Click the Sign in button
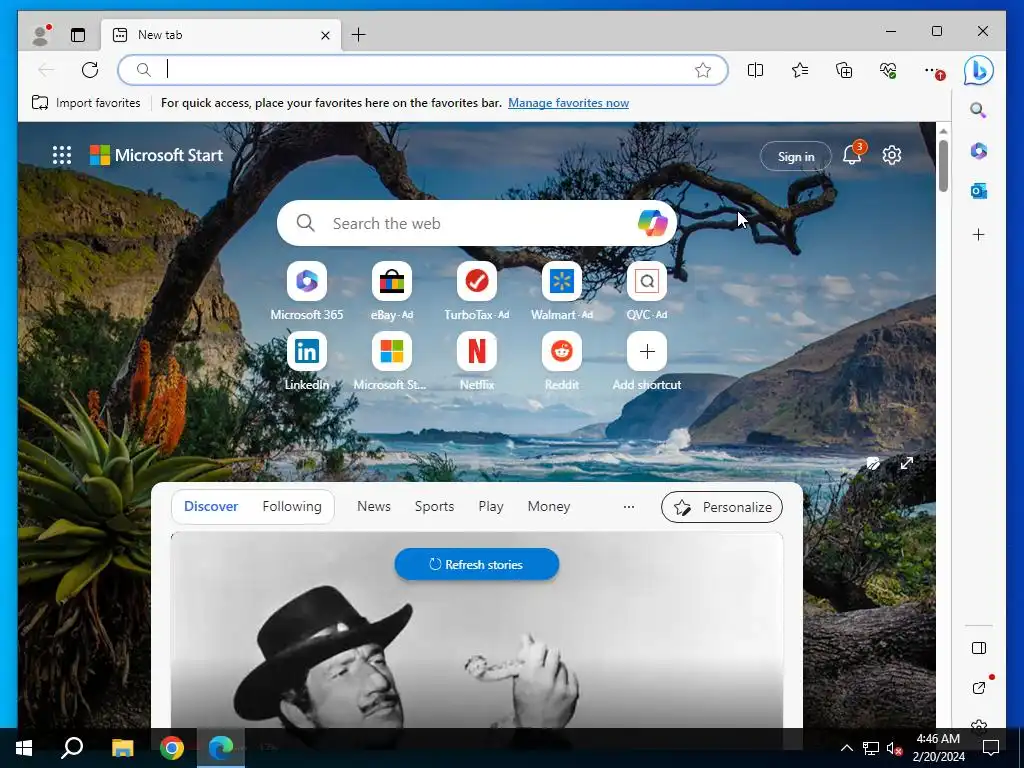 click(x=795, y=157)
